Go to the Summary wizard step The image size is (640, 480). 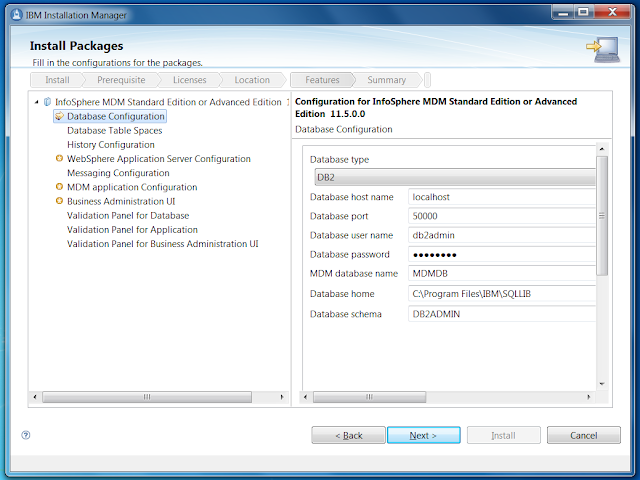[x=386, y=80]
